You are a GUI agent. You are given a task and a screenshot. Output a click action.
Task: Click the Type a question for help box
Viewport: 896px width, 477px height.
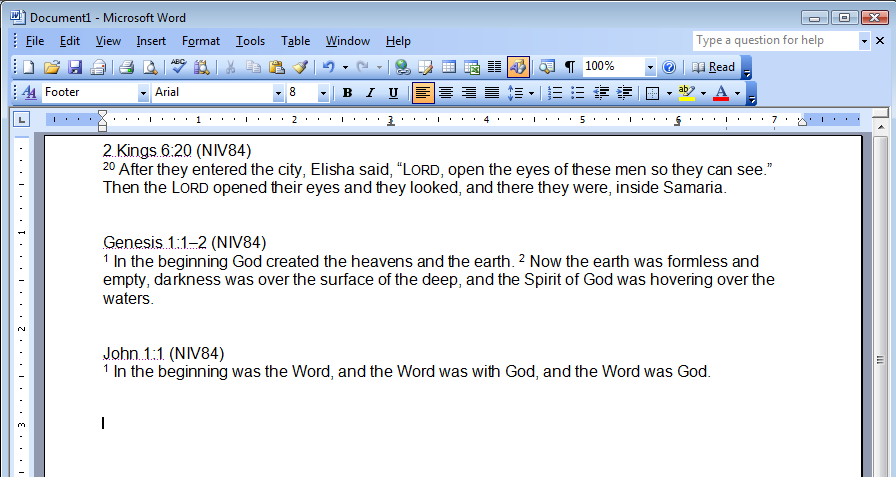[776, 41]
